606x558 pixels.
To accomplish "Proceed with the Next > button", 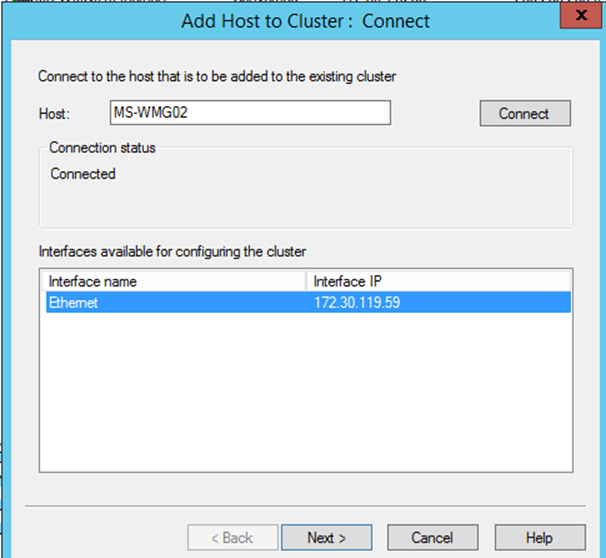I will pos(327,537).
